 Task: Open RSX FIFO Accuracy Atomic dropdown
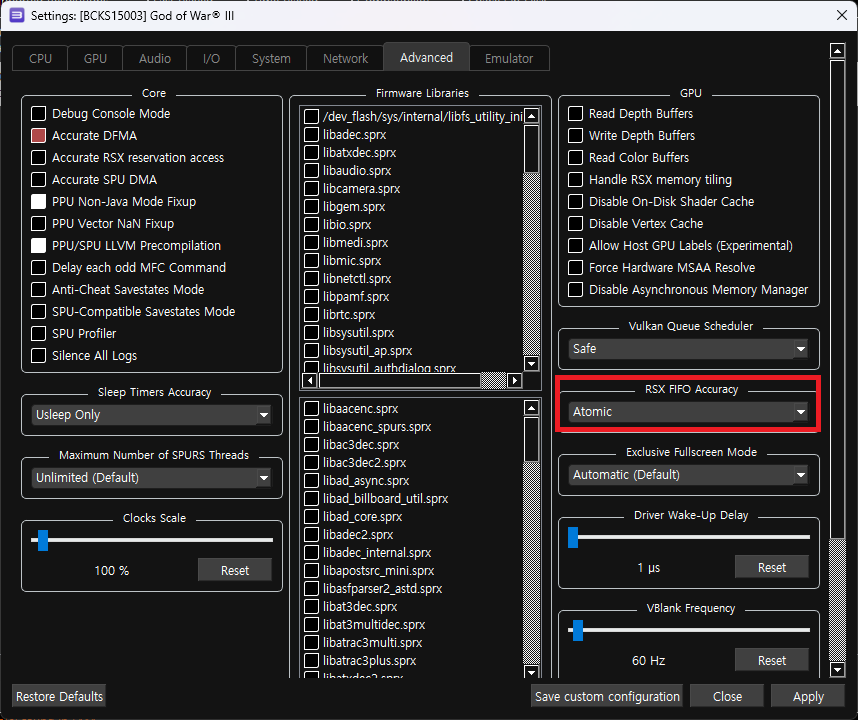(688, 411)
